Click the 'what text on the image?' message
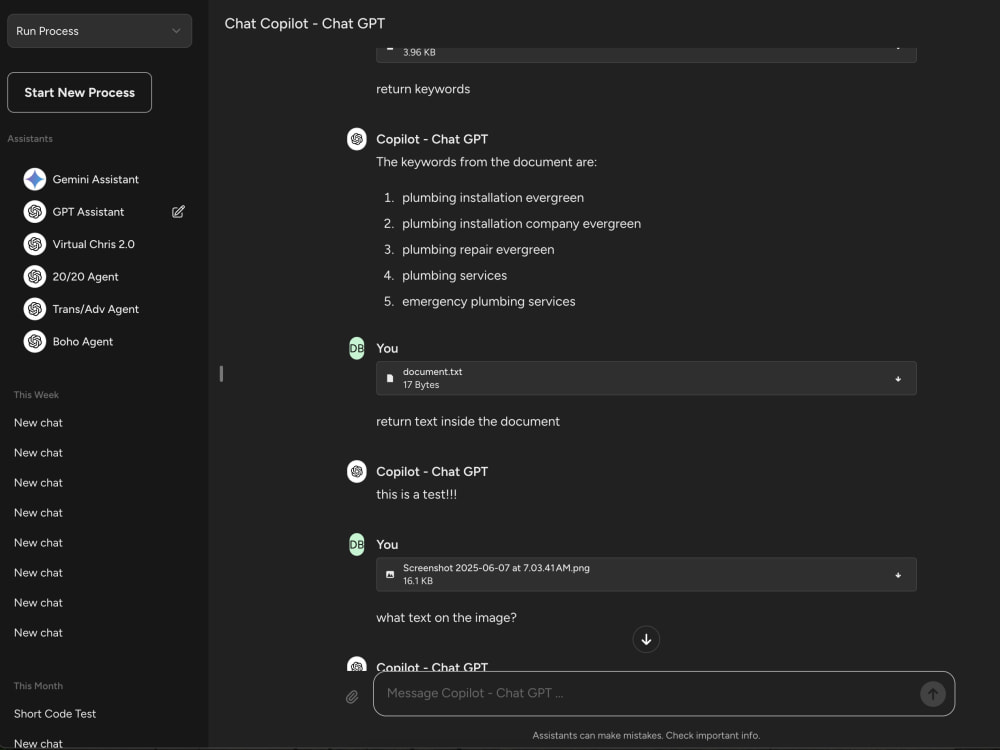Image resolution: width=1000 pixels, height=750 pixels. (446, 617)
